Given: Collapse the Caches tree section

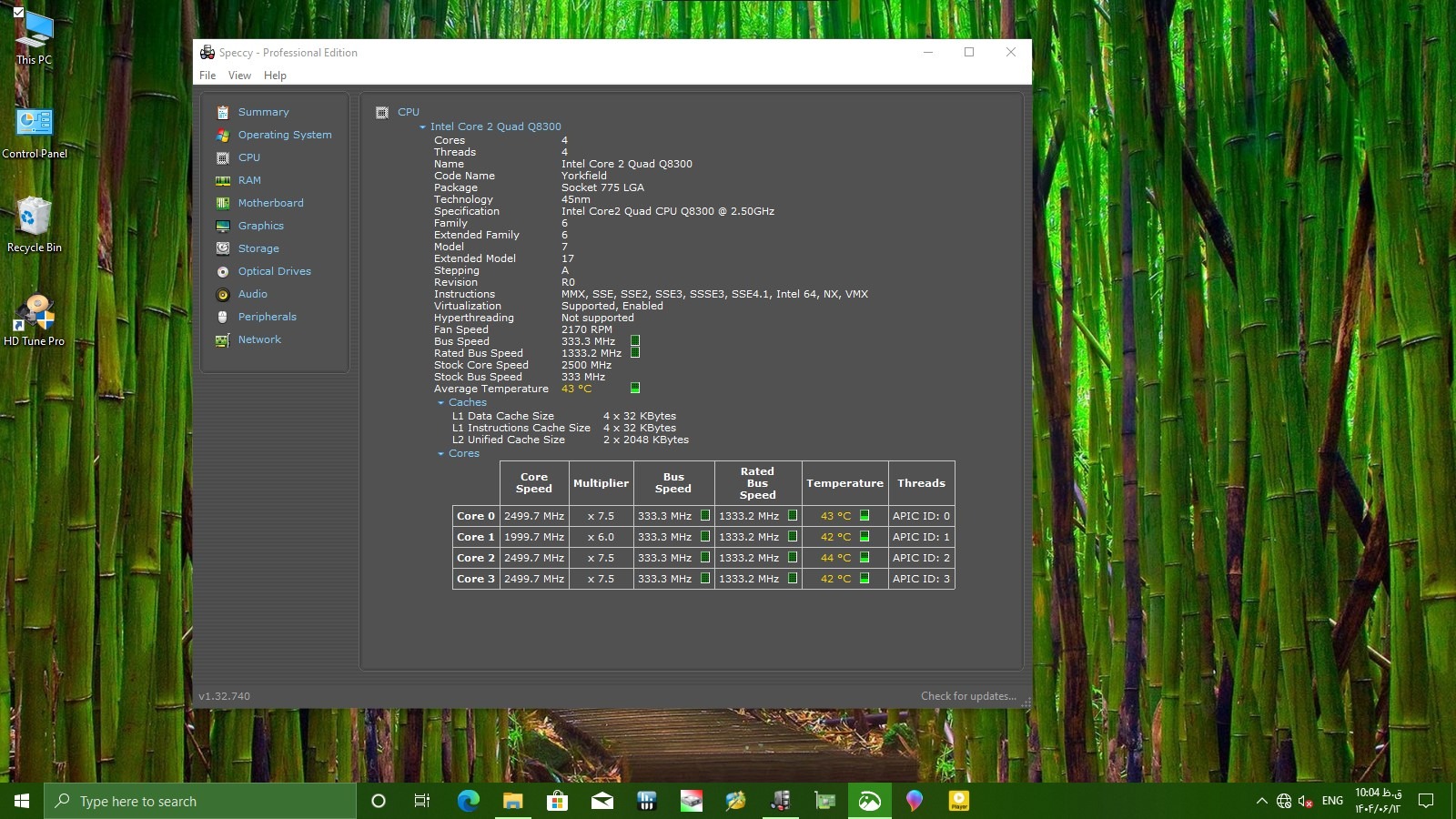Looking at the screenshot, I should click(441, 403).
